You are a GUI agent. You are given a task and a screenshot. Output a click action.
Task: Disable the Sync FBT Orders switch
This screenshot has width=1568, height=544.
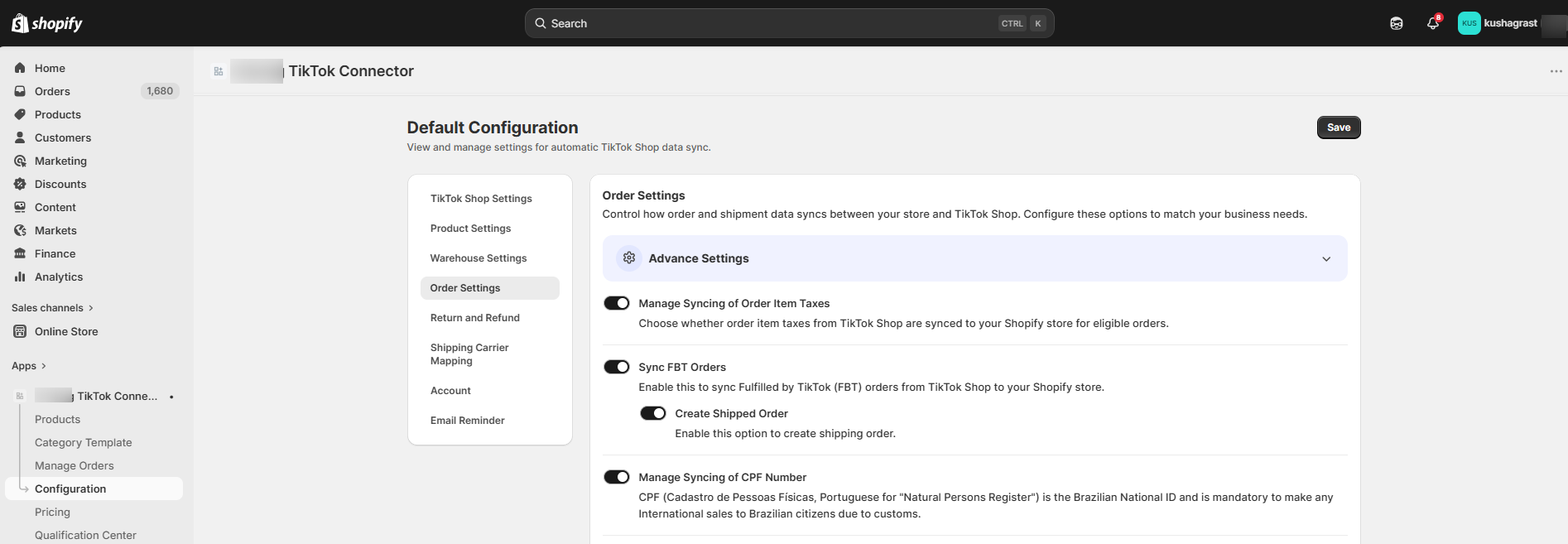(x=617, y=367)
